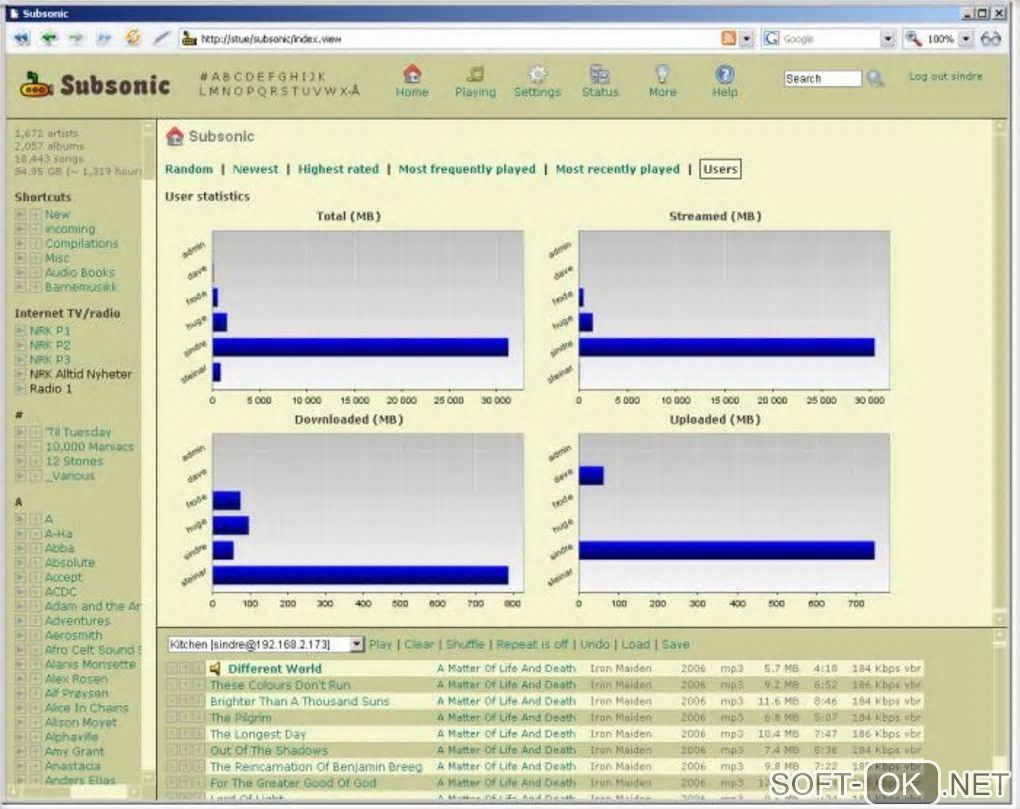The image size is (1020, 809).
Task: Click the Clear playlist link
Action: pyautogui.click(x=419, y=644)
